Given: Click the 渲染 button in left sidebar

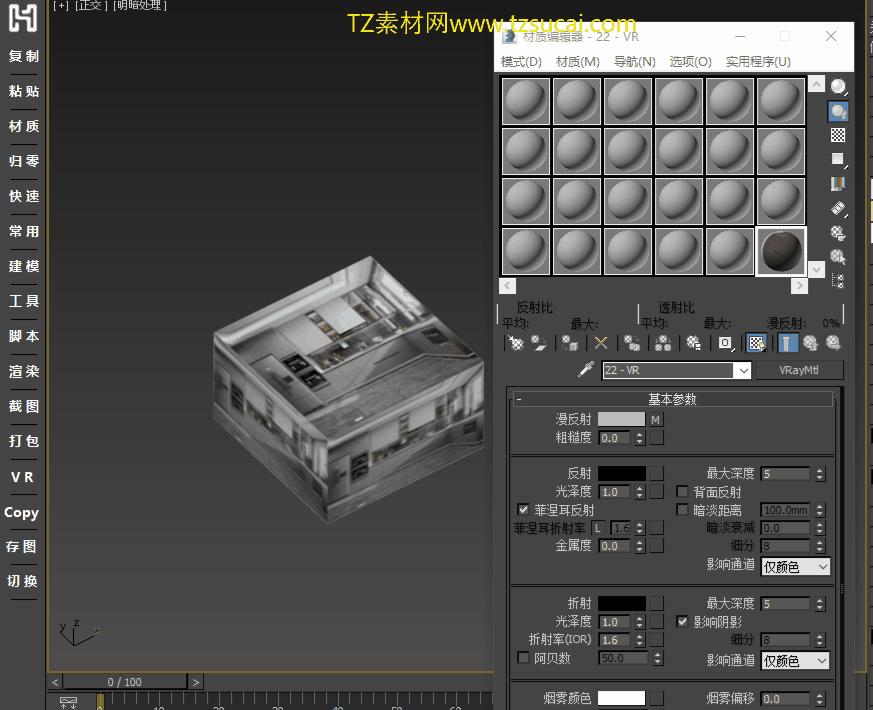Looking at the screenshot, I should [23, 371].
